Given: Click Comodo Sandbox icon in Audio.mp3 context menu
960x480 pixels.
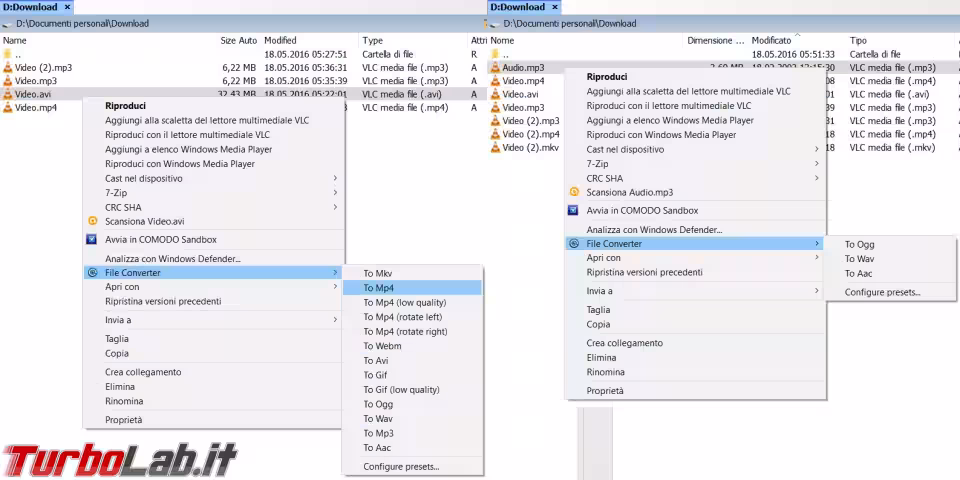Looking at the screenshot, I should pyautogui.click(x=574, y=210).
